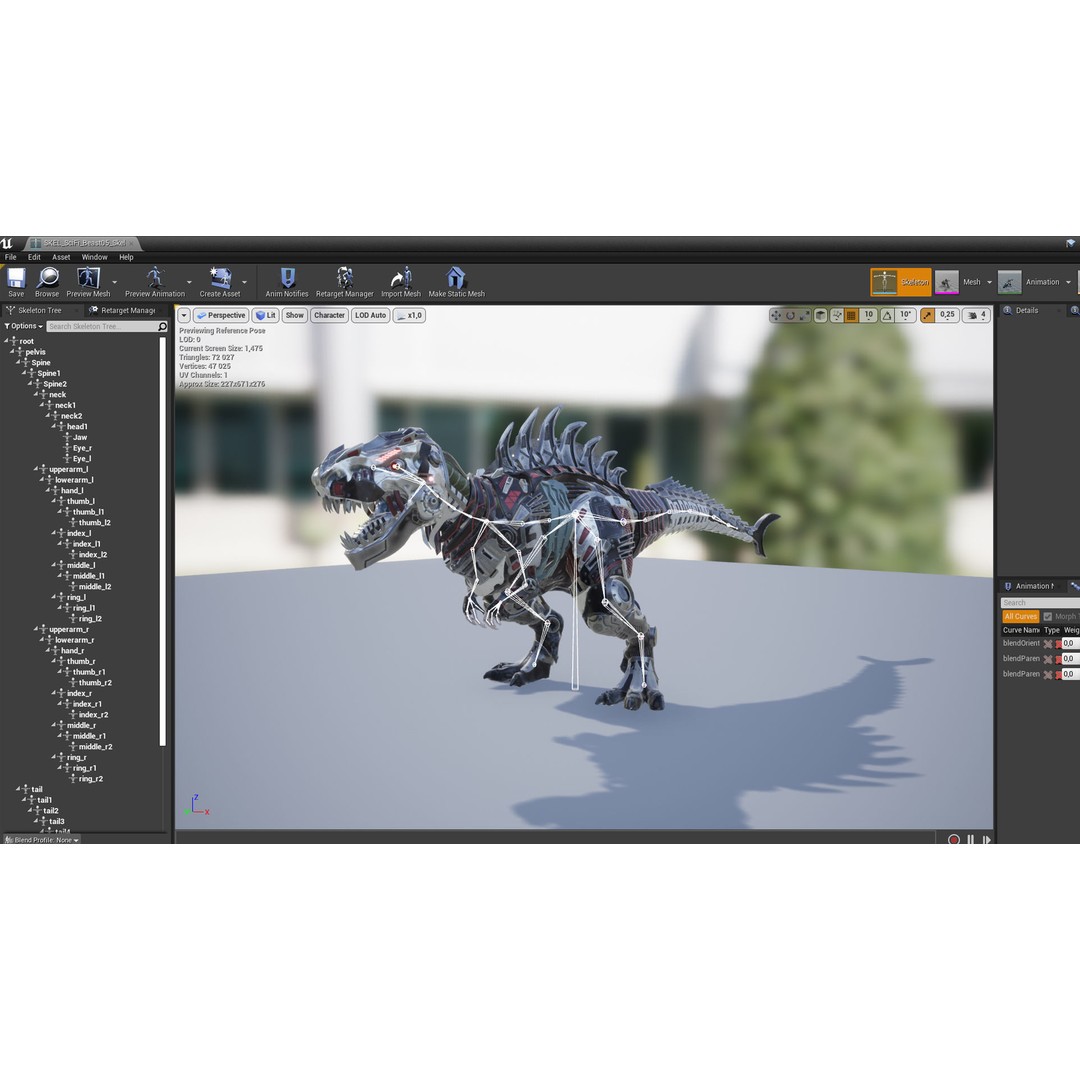Toggle scale snapping in viewport

tap(927, 315)
